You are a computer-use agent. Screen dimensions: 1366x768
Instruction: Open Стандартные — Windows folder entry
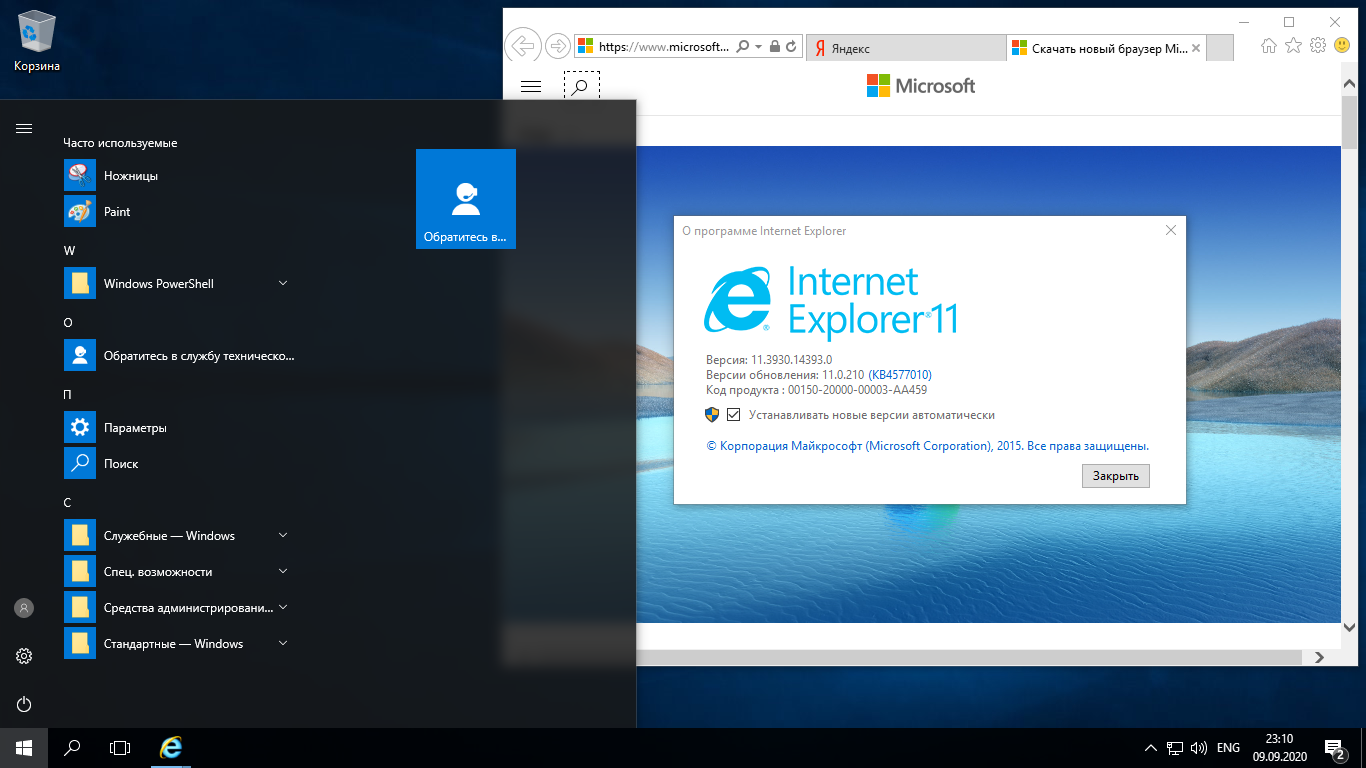180,643
